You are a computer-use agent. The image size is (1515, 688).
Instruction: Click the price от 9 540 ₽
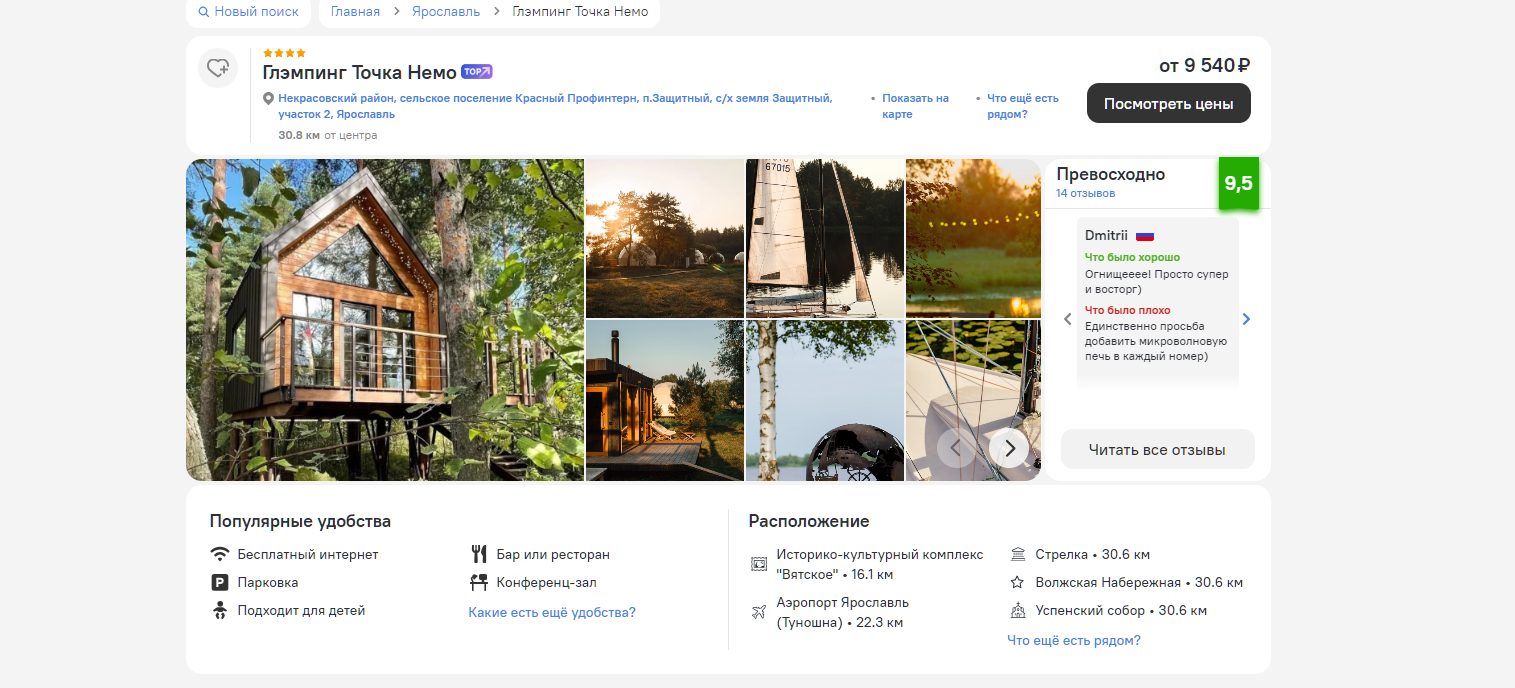[x=1205, y=65]
